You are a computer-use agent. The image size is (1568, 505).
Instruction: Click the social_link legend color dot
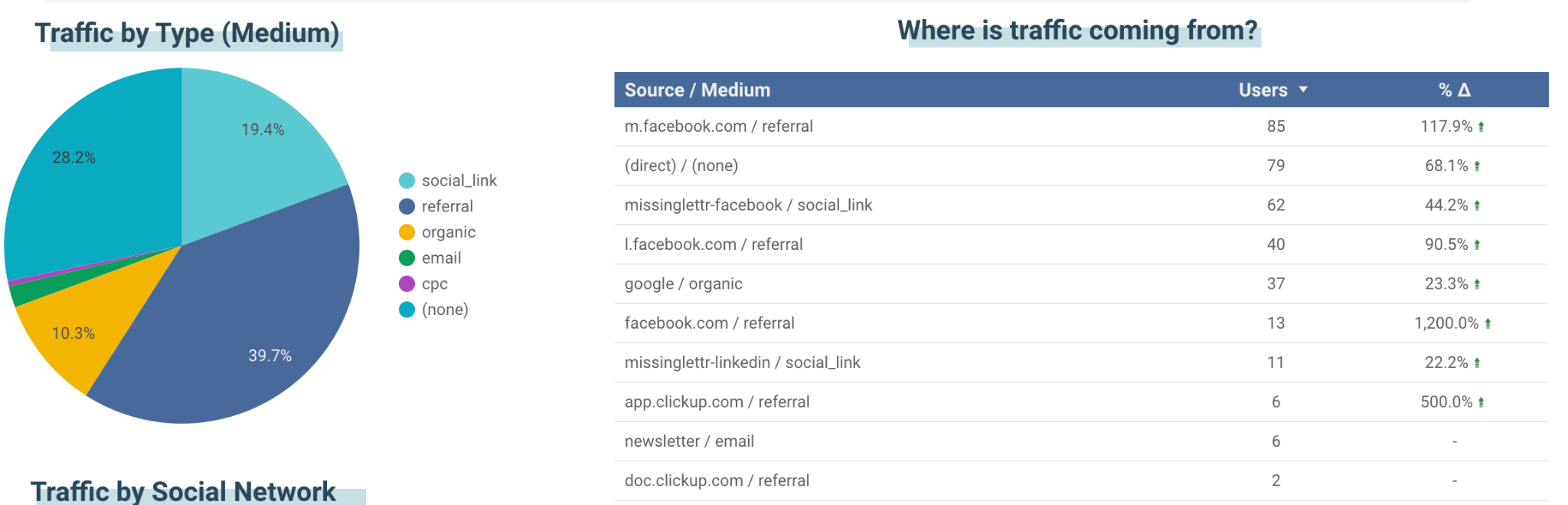pos(407,180)
